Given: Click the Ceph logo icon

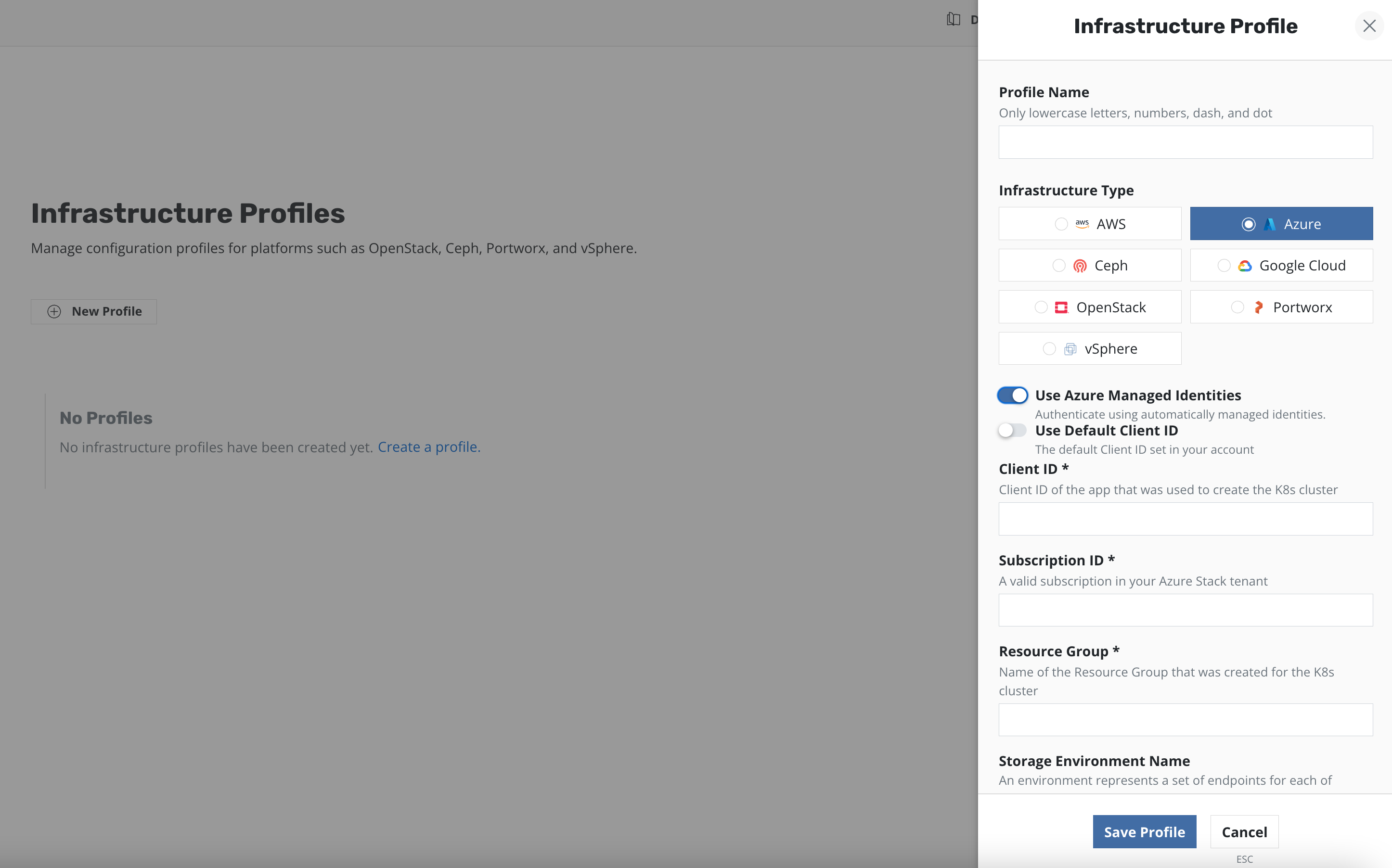Looking at the screenshot, I should point(1080,266).
